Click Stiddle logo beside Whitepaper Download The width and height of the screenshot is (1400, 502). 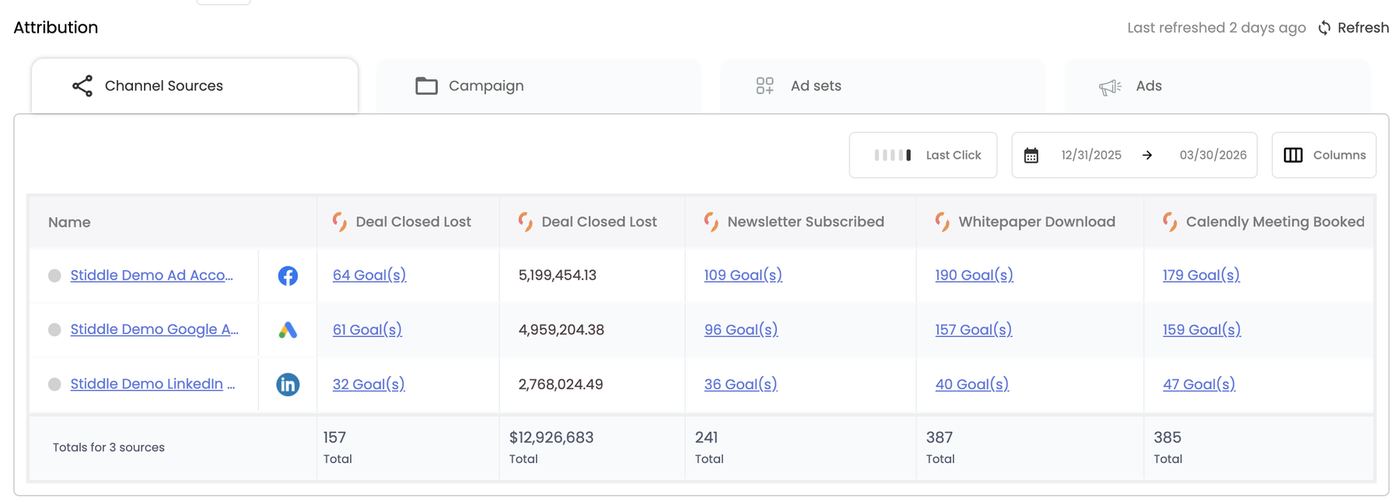point(942,222)
